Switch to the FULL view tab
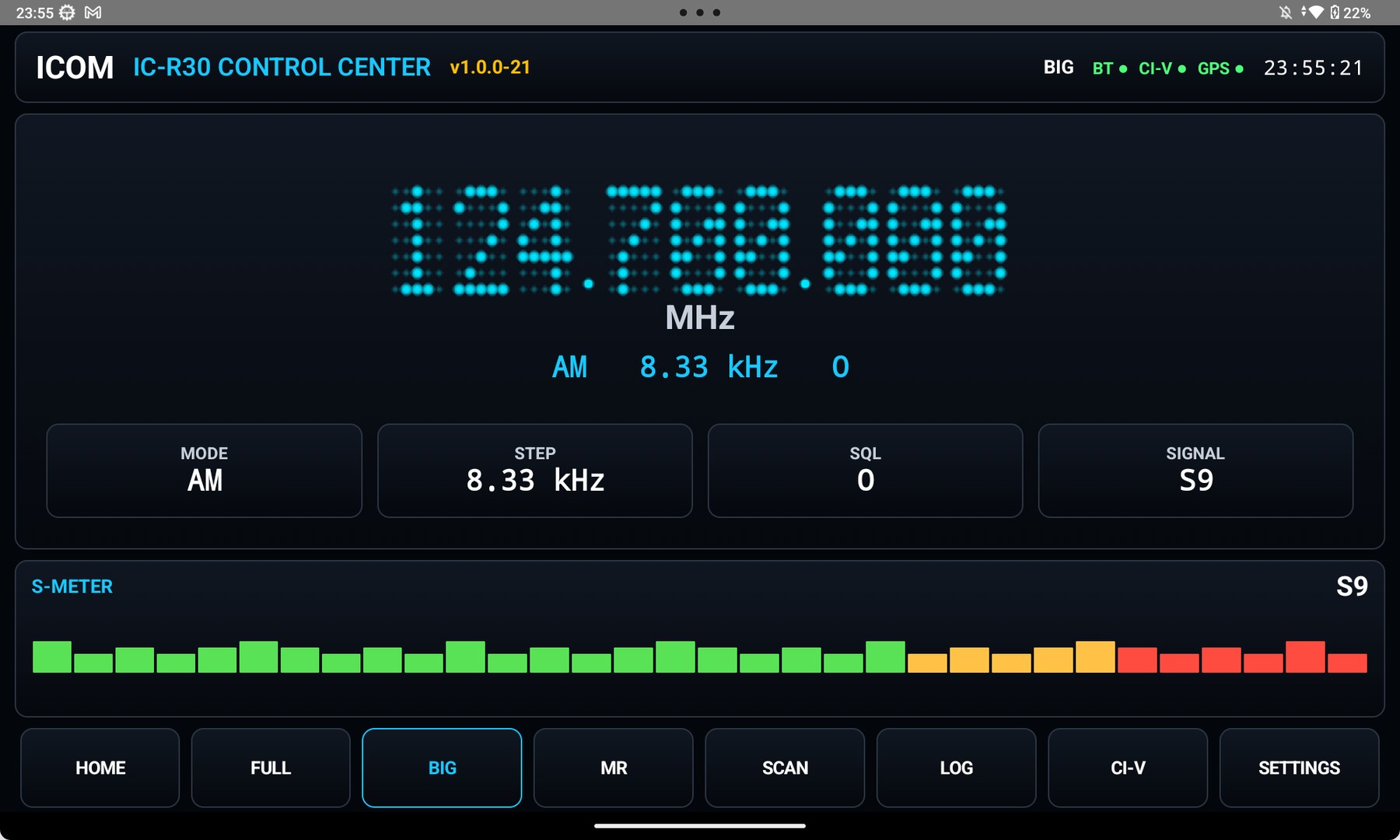Image resolution: width=1400 pixels, height=840 pixels. (271, 768)
